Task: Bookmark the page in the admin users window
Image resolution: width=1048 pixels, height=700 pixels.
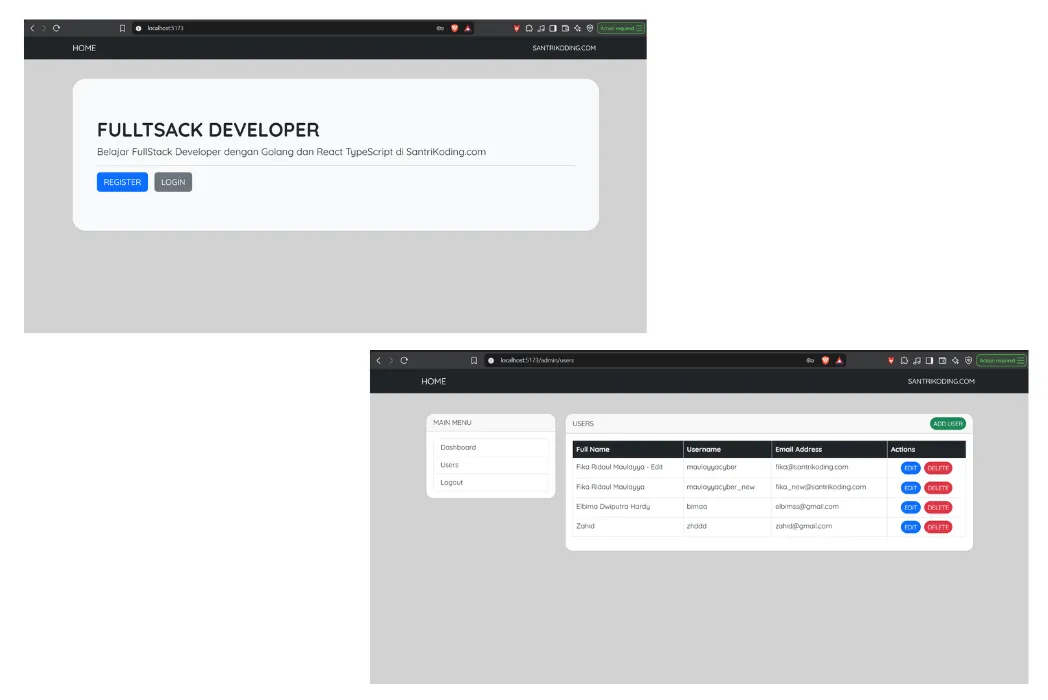Action: coord(474,360)
